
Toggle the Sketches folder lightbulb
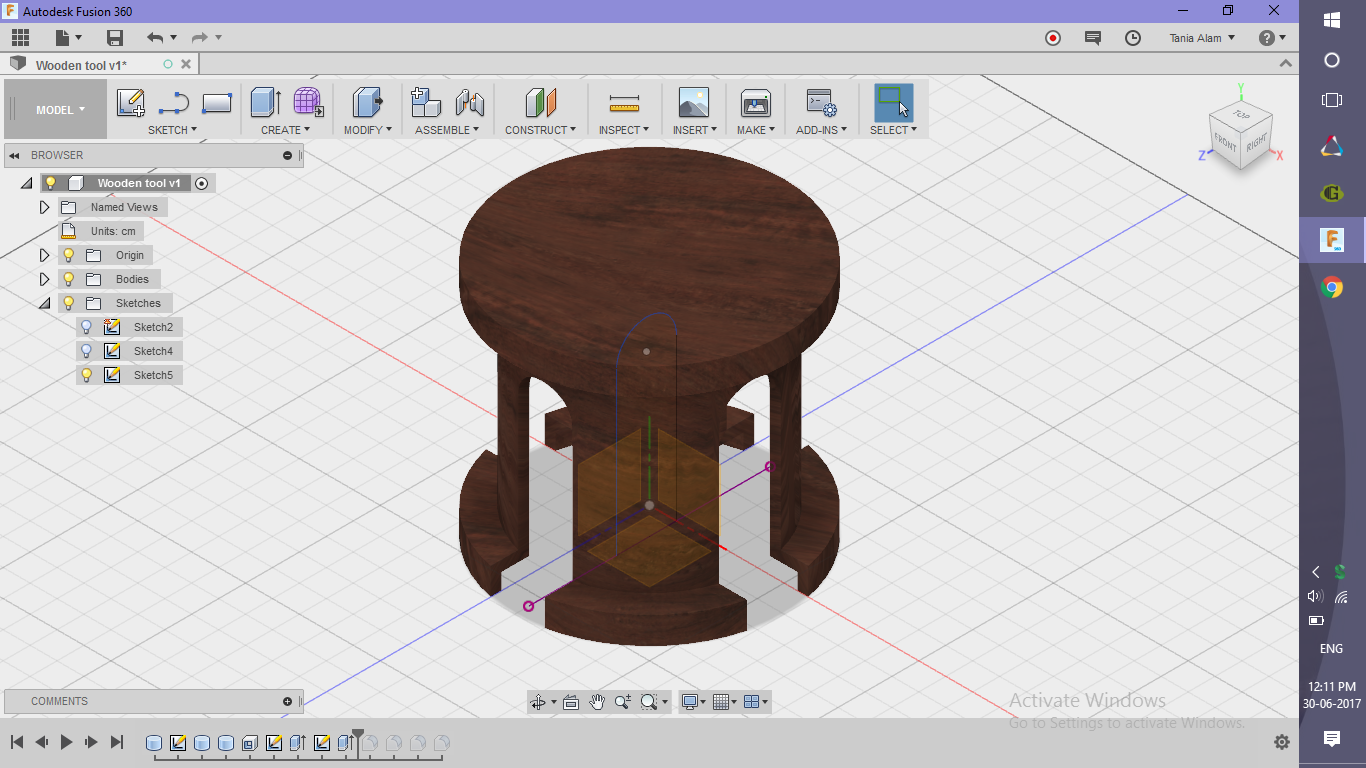point(69,303)
